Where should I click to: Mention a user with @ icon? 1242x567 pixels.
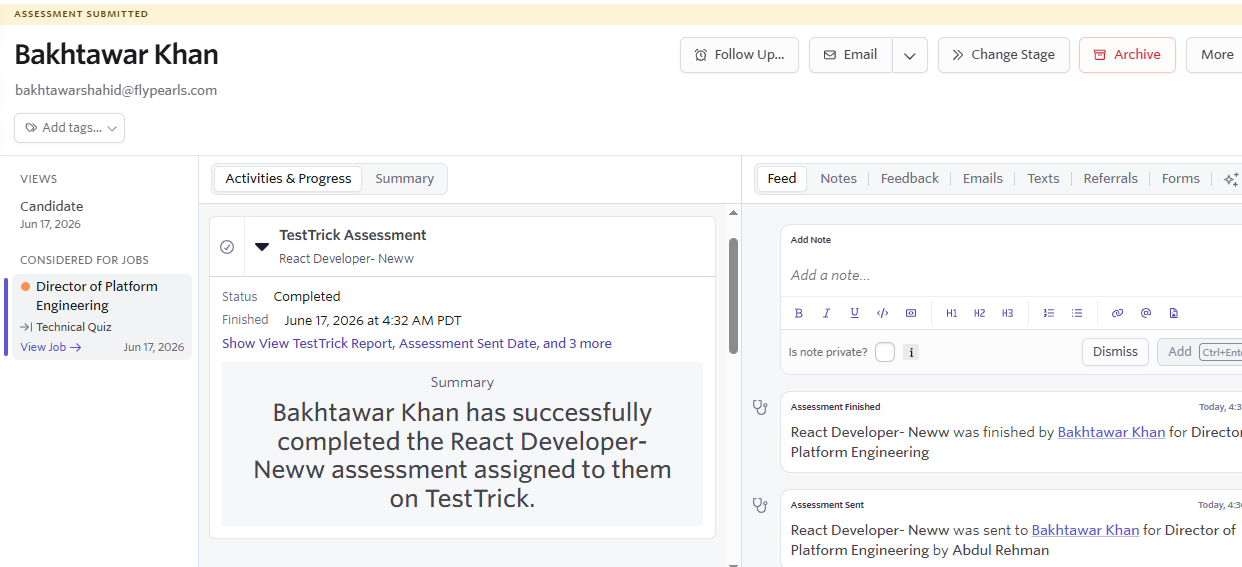tap(1146, 313)
